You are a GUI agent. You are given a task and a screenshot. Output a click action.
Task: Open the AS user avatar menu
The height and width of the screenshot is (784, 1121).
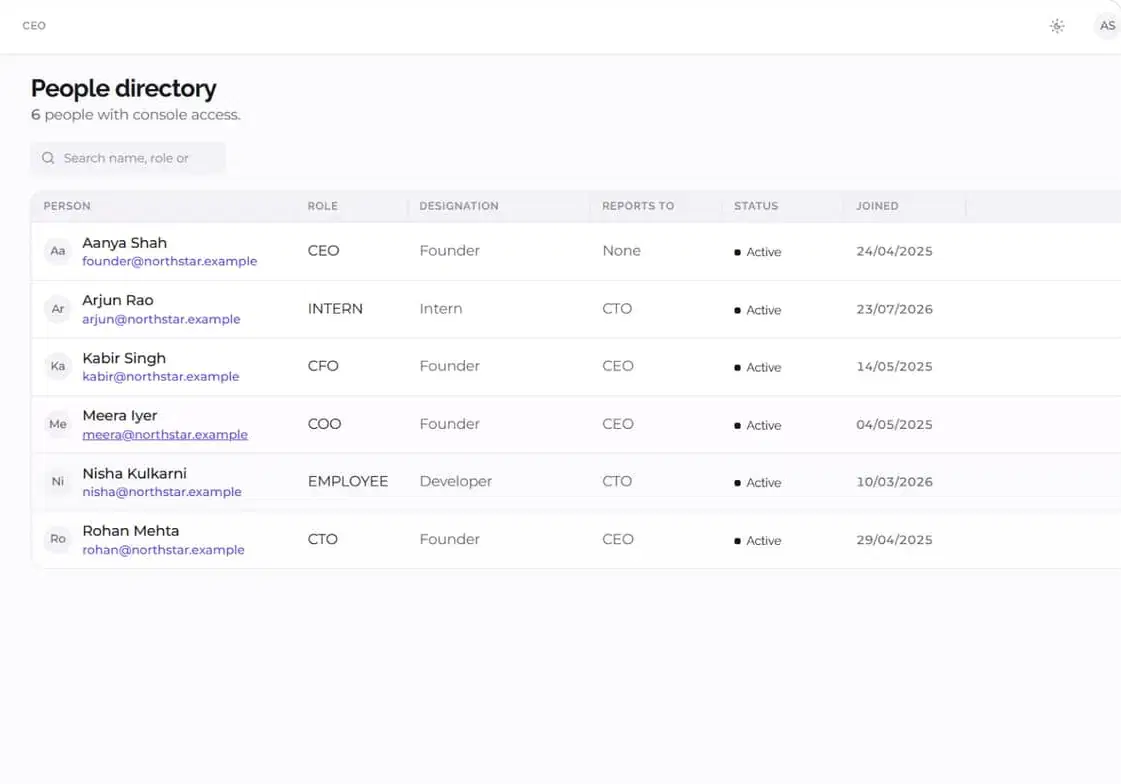point(1107,26)
